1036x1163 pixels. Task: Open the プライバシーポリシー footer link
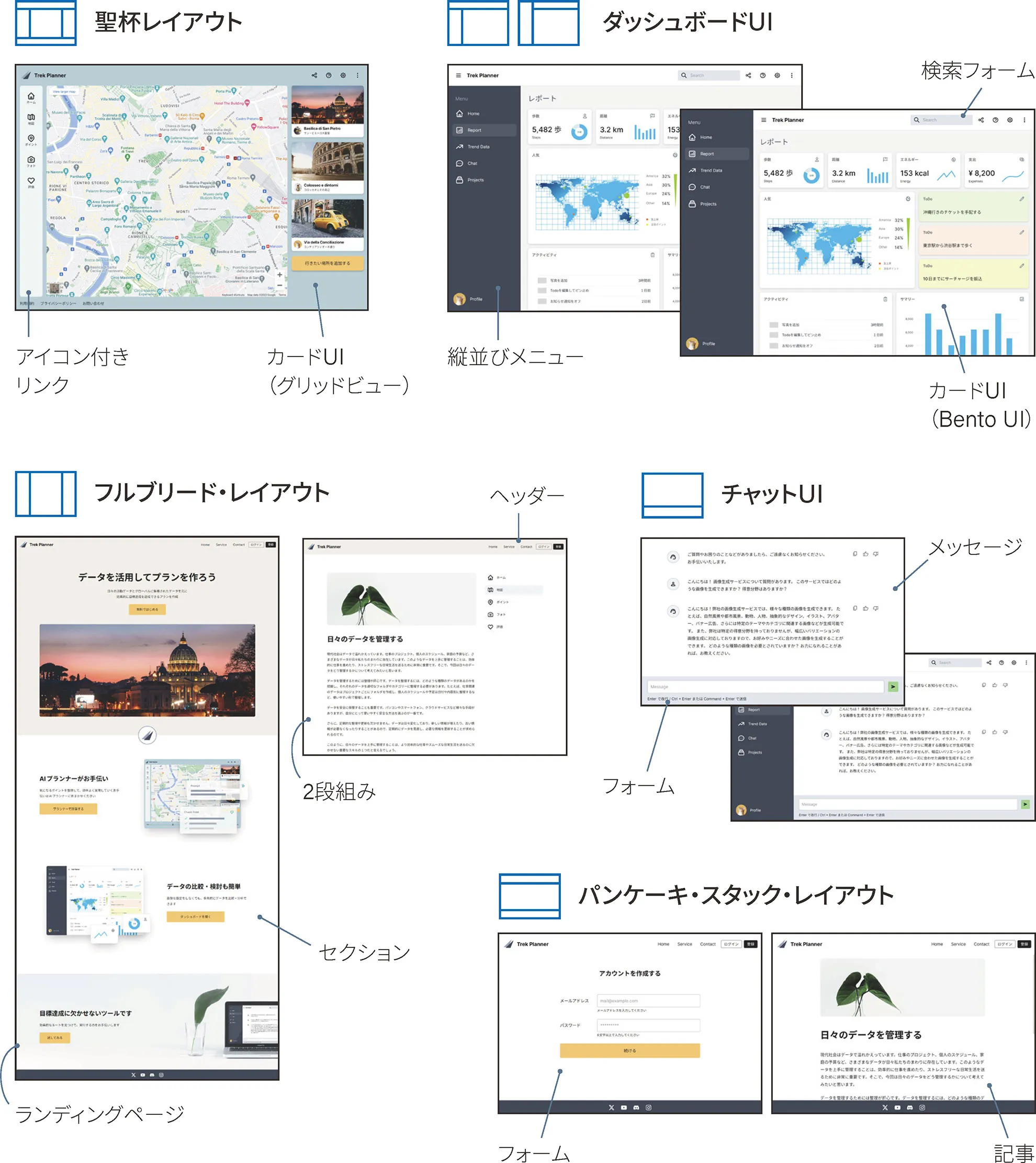[58, 304]
